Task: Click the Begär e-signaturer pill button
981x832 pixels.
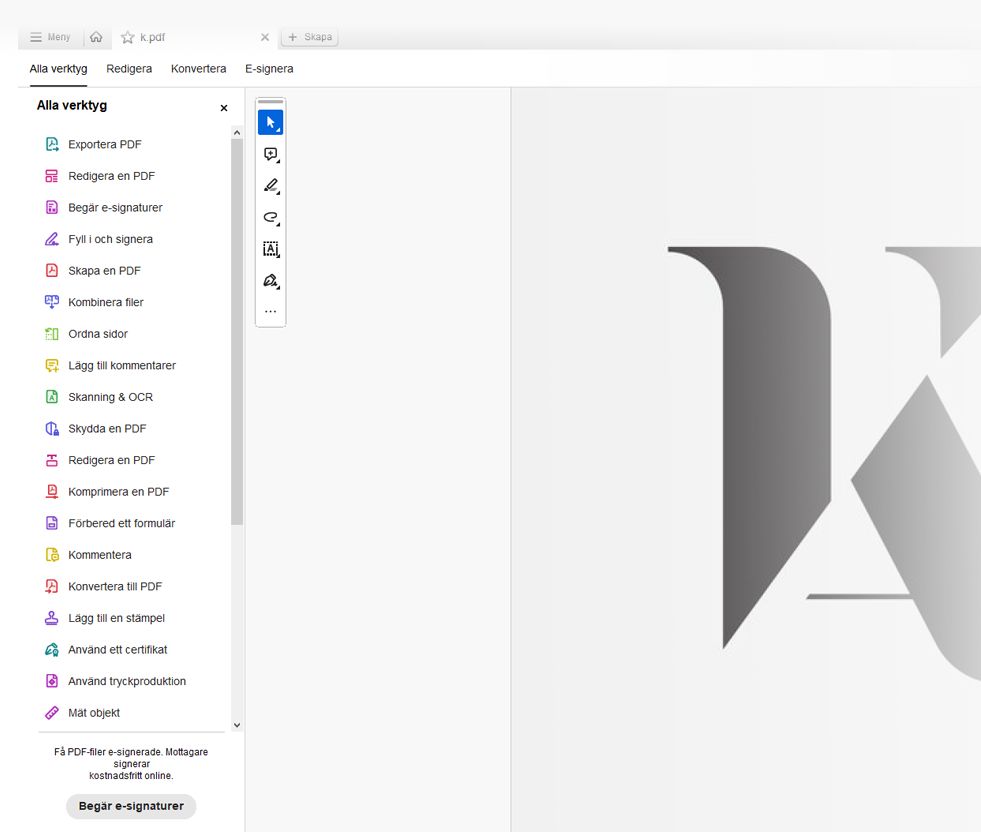Action: click(x=131, y=806)
